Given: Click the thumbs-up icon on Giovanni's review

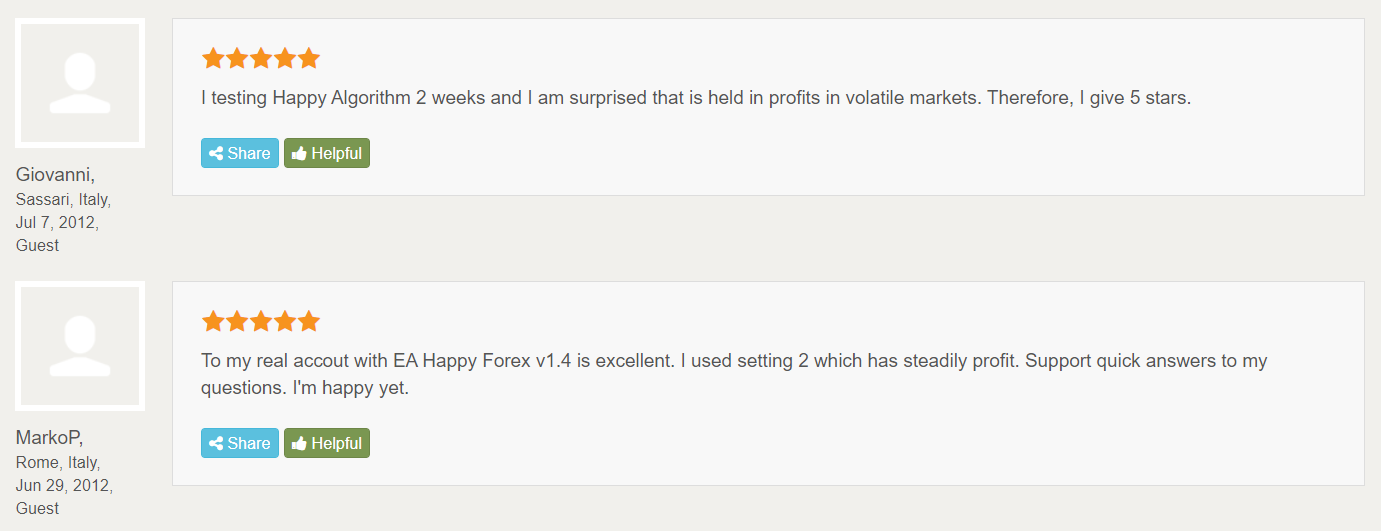Looking at the screenshot, I should click(x=299, y=154).
